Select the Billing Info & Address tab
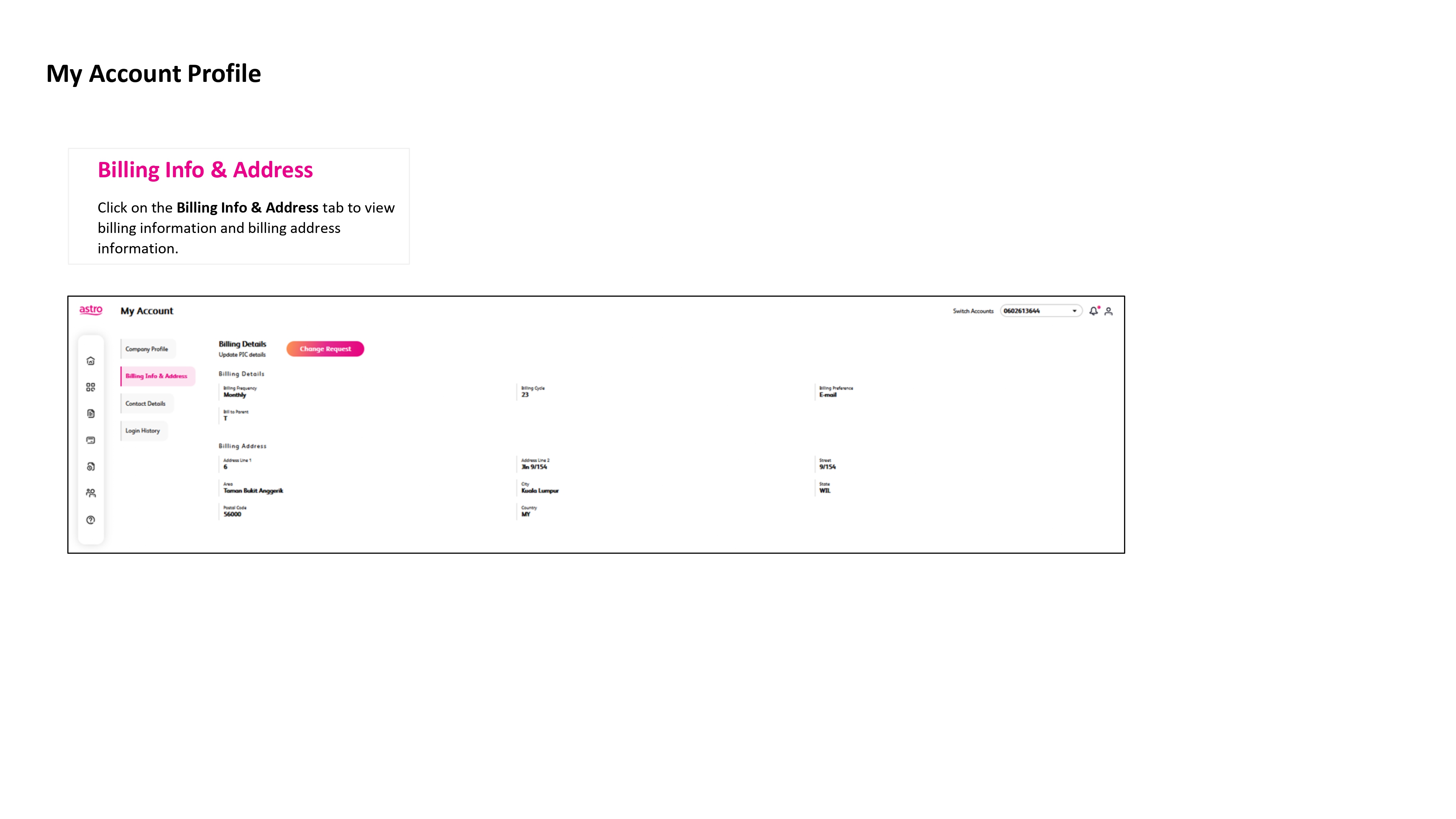Viewport: 1456px width, 819px height. click(x=157, y=376)
